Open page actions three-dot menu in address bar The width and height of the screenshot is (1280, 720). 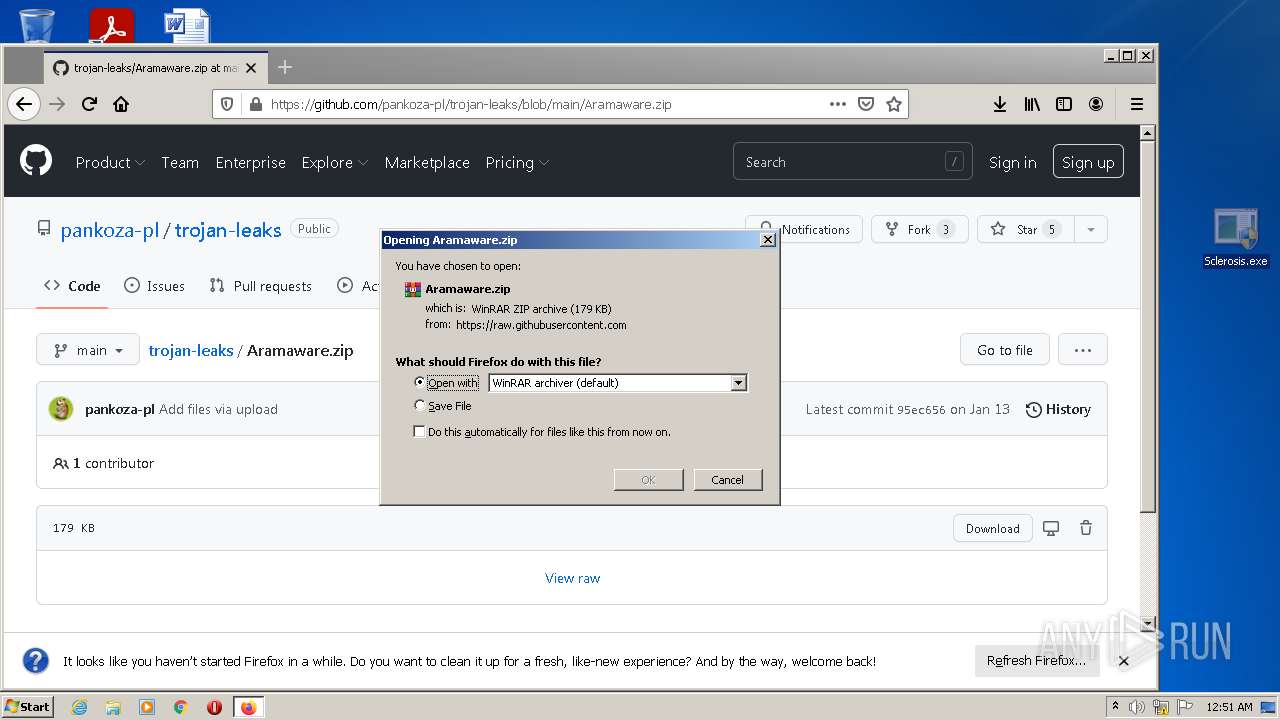[x=838, y=104]
